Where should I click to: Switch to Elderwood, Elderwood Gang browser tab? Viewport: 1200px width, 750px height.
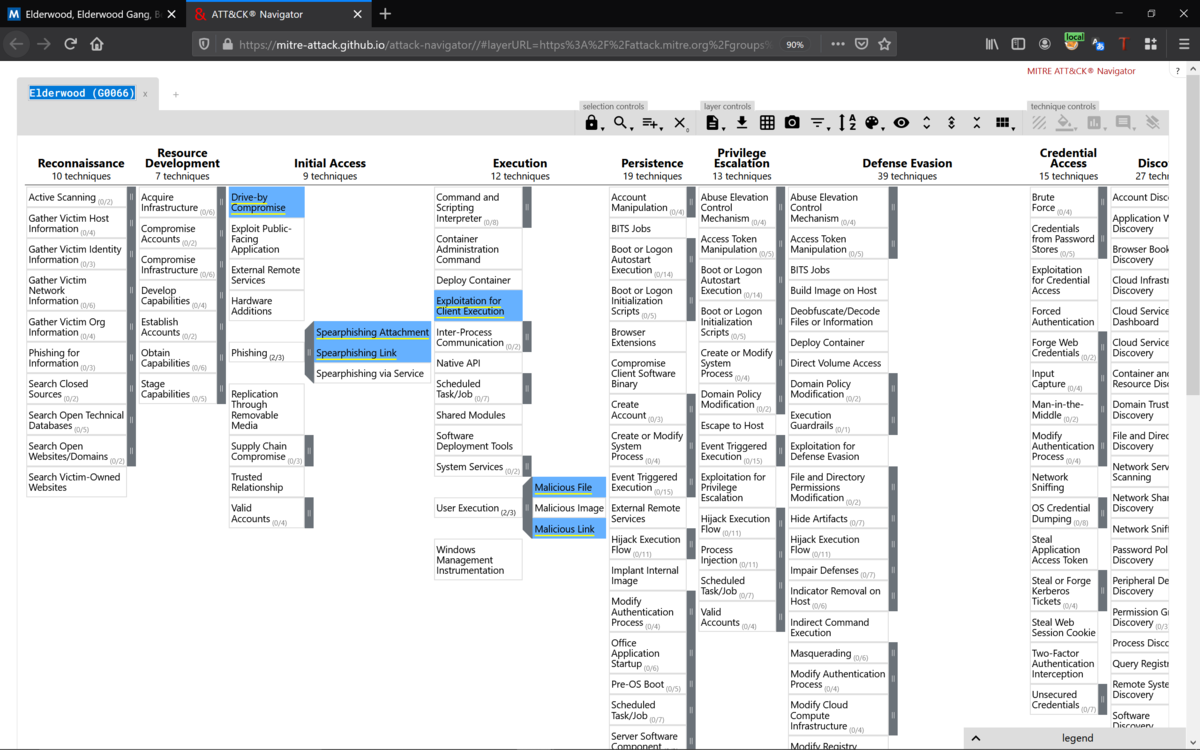point(92,14)
